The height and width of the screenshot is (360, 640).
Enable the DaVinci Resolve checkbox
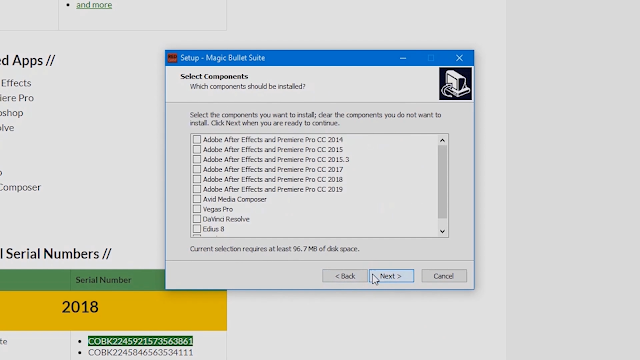(x=197, y=219)
